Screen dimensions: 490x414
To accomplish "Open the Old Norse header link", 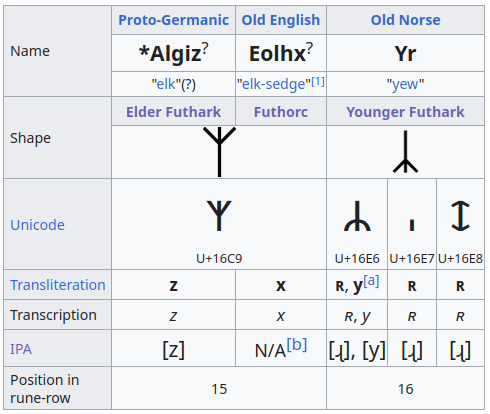I will point(405,20).
